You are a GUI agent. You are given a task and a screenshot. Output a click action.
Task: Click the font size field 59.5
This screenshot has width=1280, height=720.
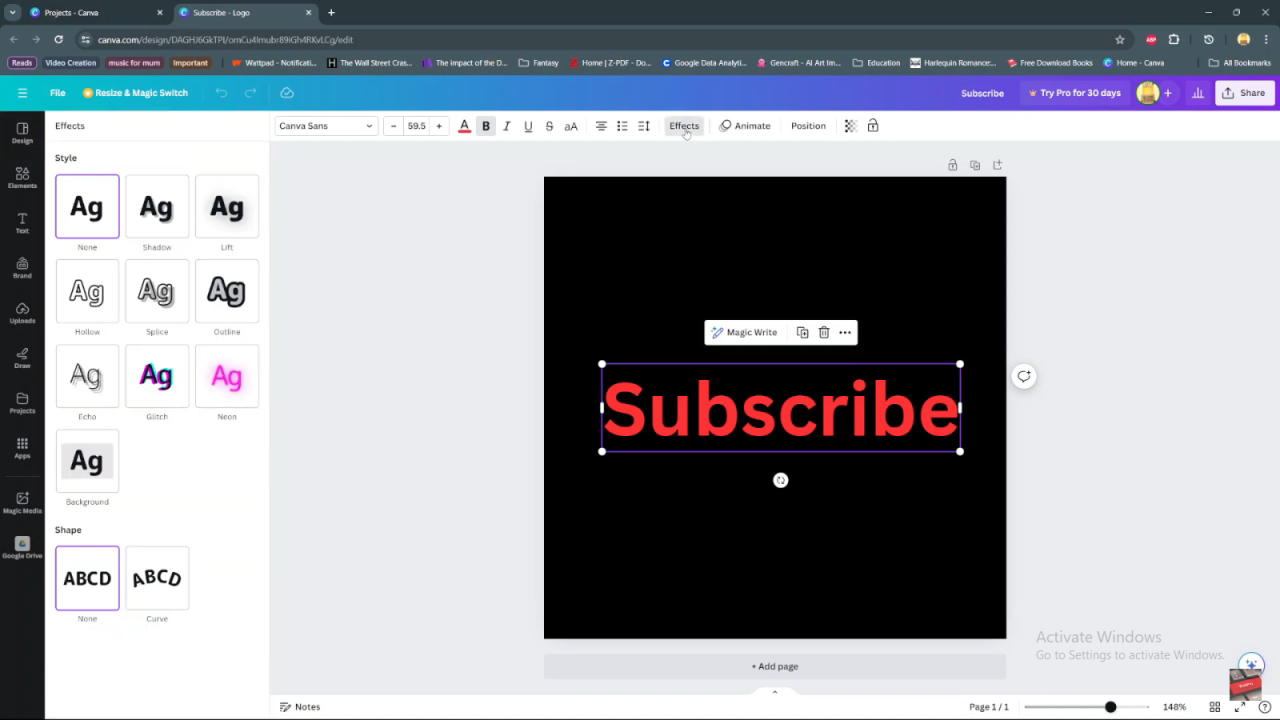[x=416, y=126]
